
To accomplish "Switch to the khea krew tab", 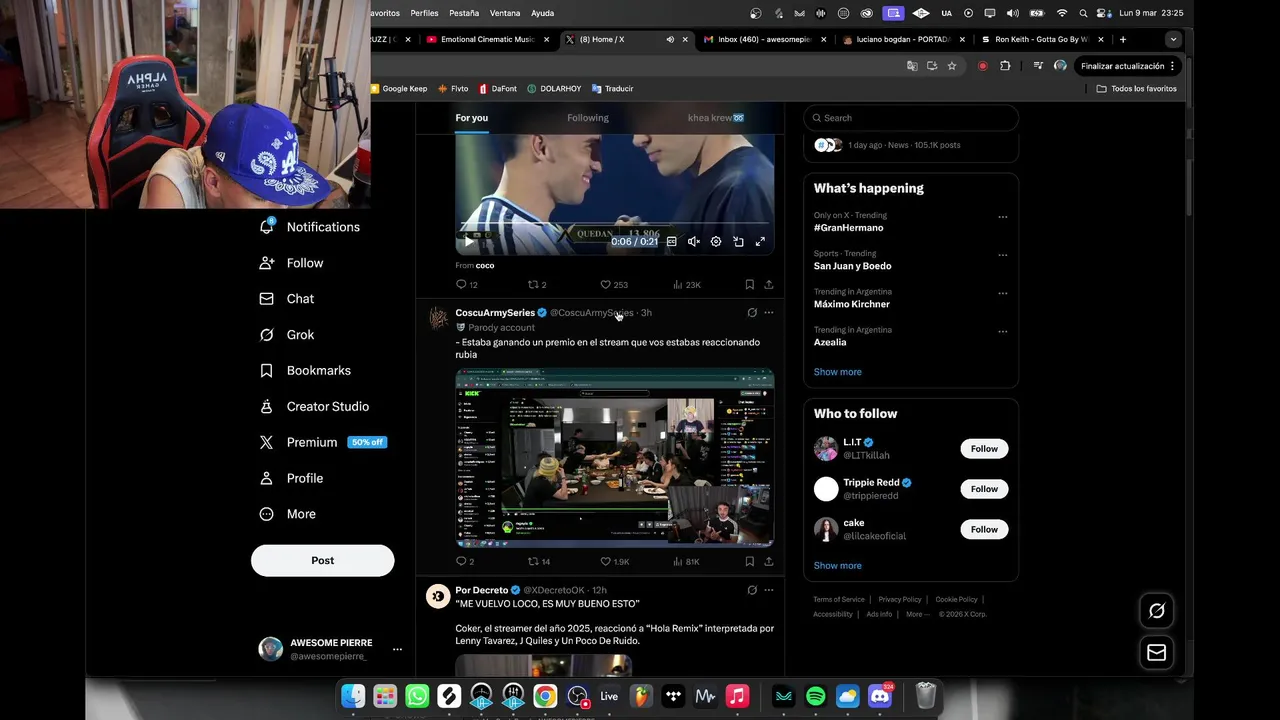I will point(716,118).
